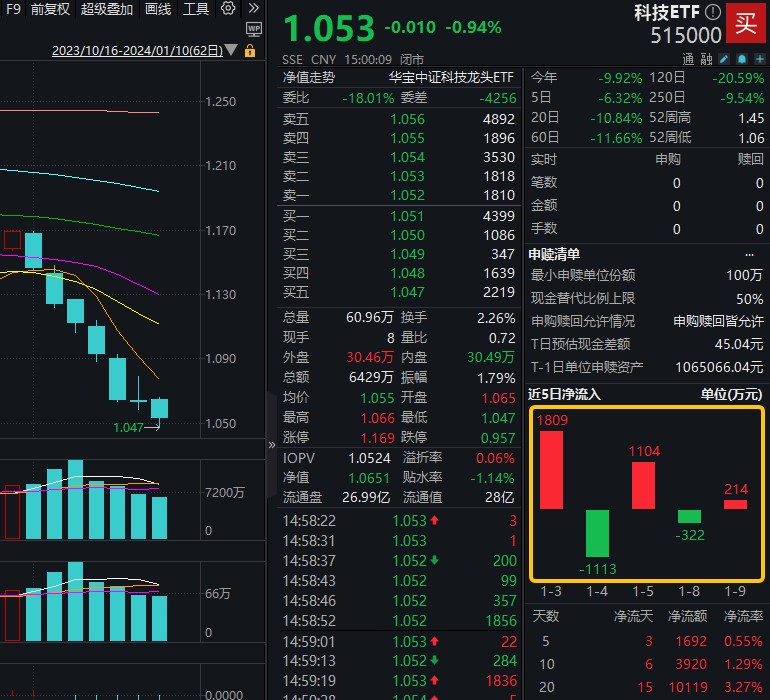Click fund code 515000
The width and height of the screenshot is (770, 700).
tap(686, 35)
